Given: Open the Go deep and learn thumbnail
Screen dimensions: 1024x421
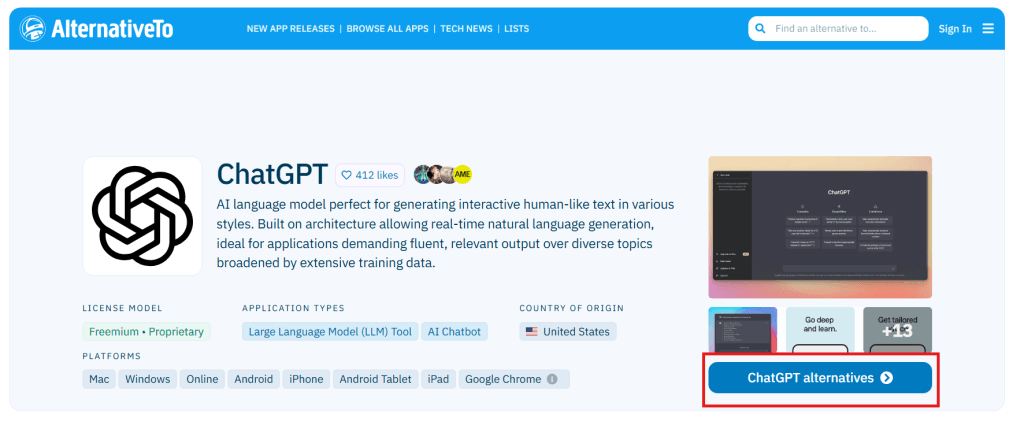Looking at the screenshot, I should 819,330.
